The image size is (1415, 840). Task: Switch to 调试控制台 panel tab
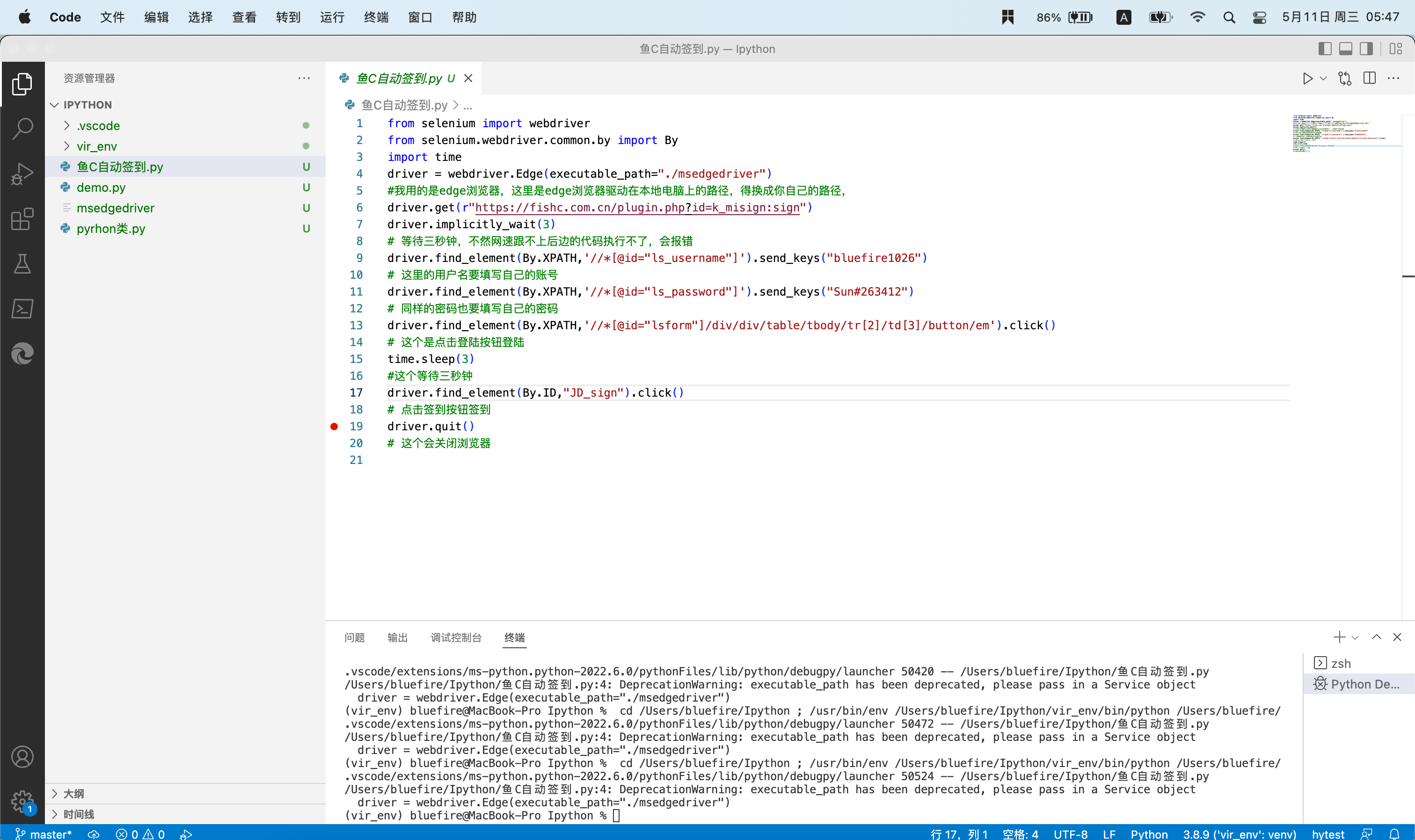coord(456,637)
